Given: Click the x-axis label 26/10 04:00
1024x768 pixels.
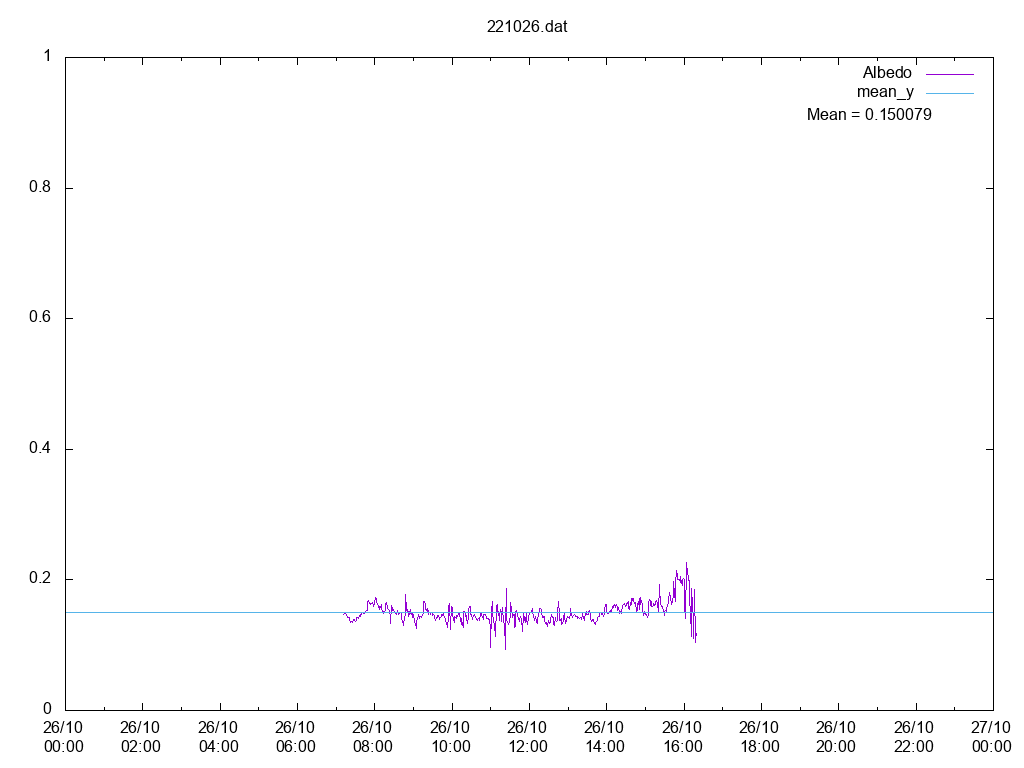Looking at the screenshot, I should [x=218, y=737].
